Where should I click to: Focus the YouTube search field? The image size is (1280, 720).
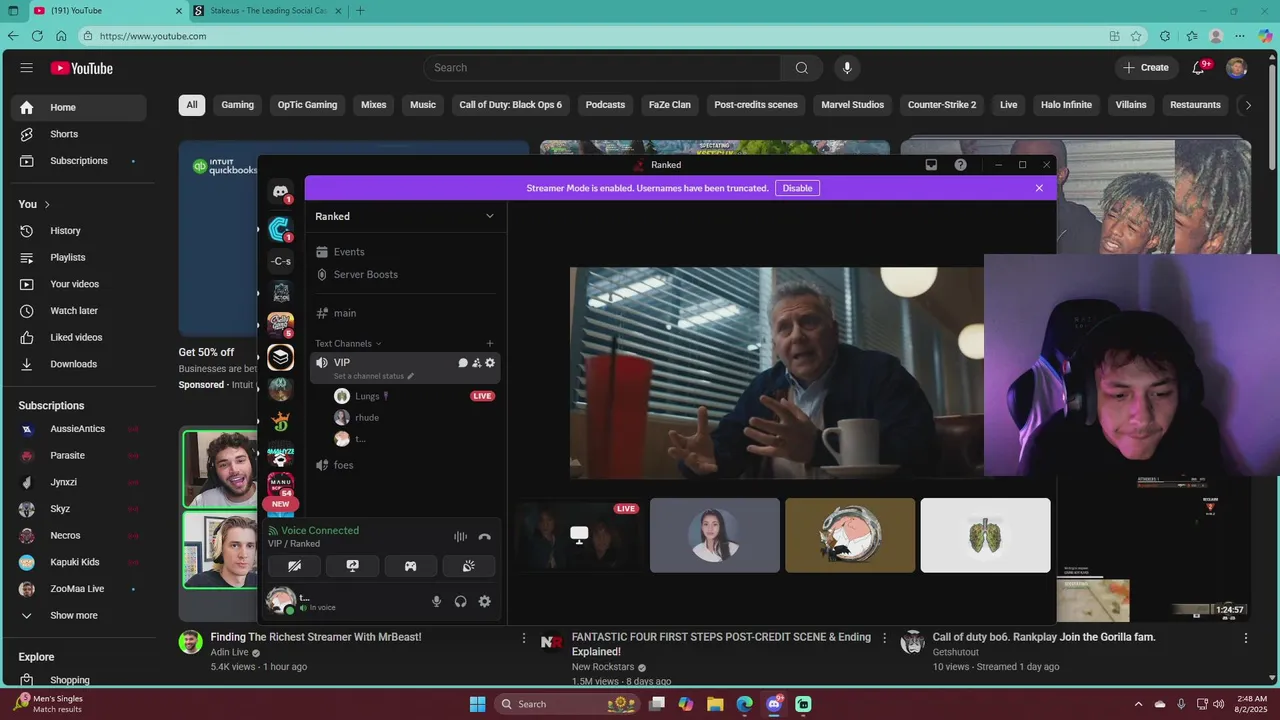tap(603, 68)
